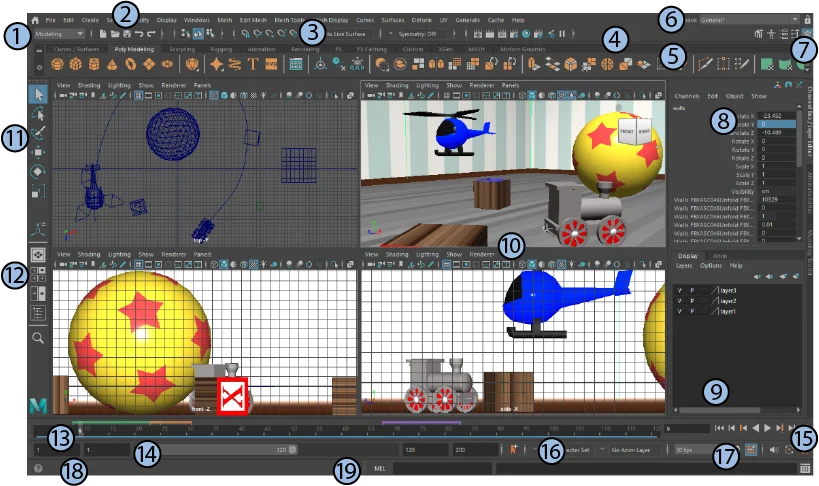
Task: Create a polygon cone from the shelf
Action: coord(112,64)
